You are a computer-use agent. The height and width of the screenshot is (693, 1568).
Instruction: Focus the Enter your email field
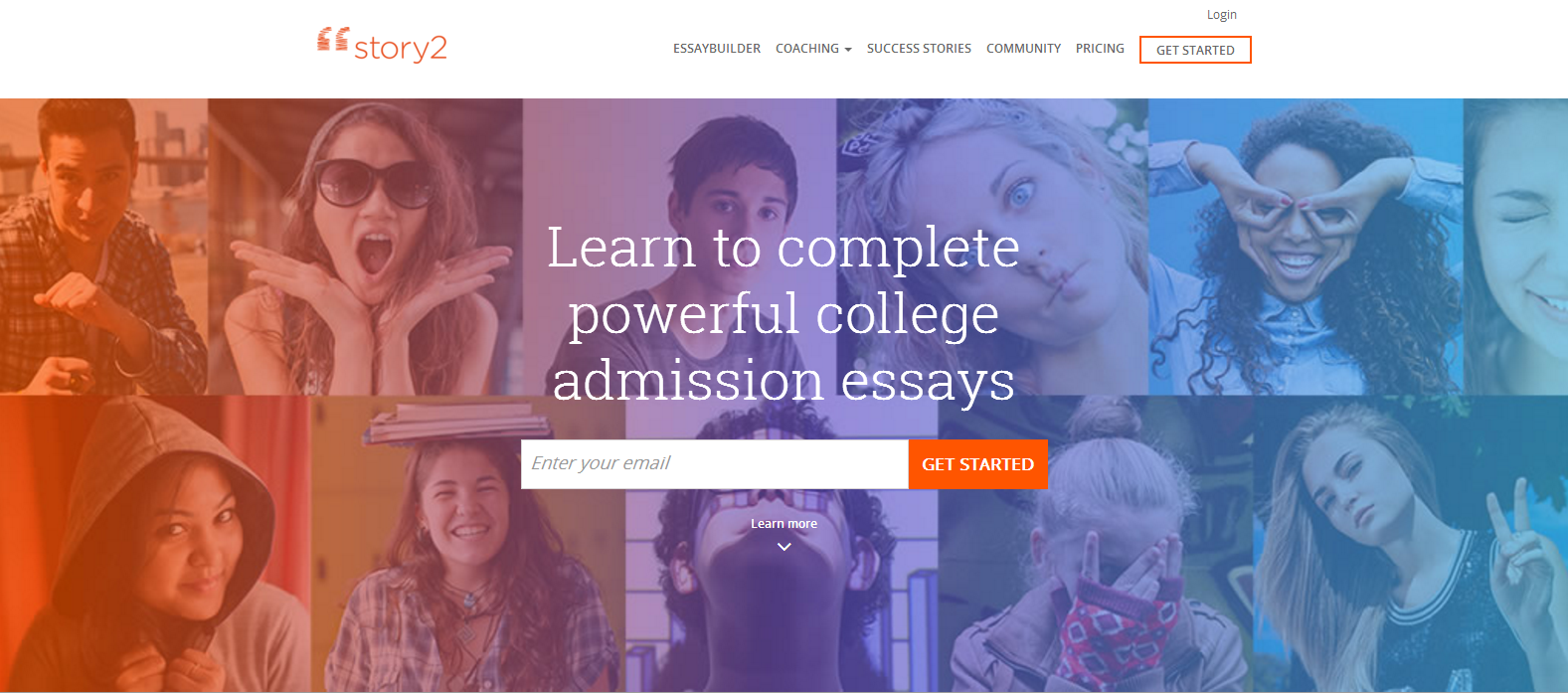[715, 464]
